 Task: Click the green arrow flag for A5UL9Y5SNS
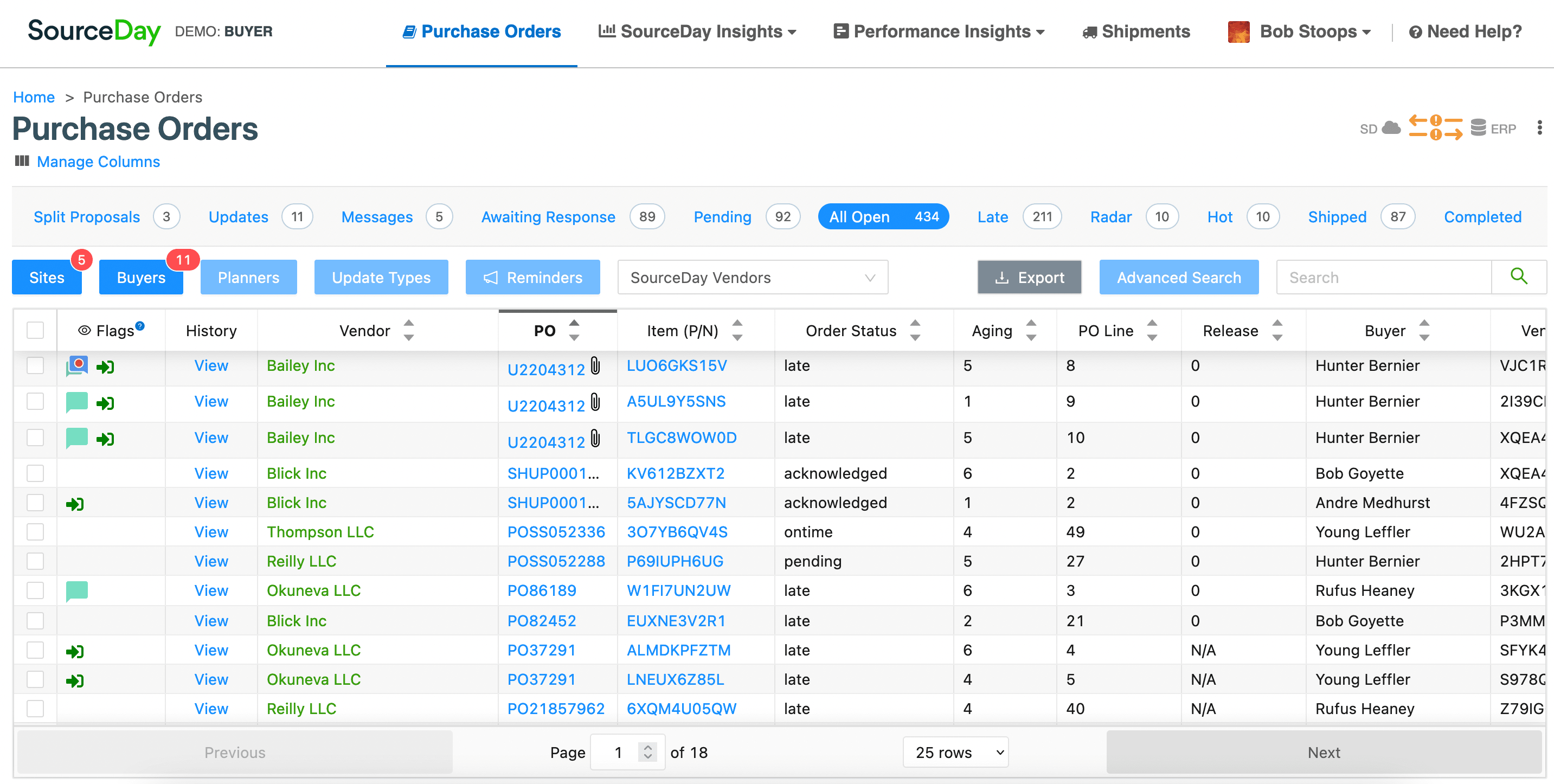[x=106, y=403]
